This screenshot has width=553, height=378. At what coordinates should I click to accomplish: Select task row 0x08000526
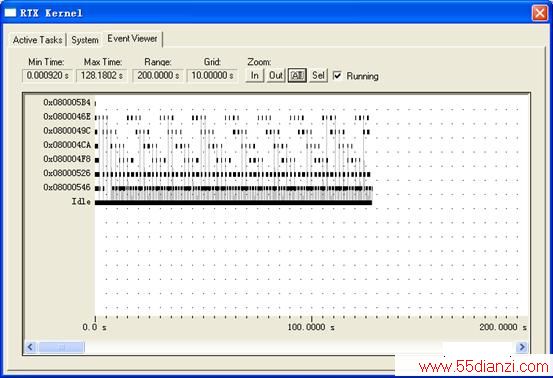67,173
